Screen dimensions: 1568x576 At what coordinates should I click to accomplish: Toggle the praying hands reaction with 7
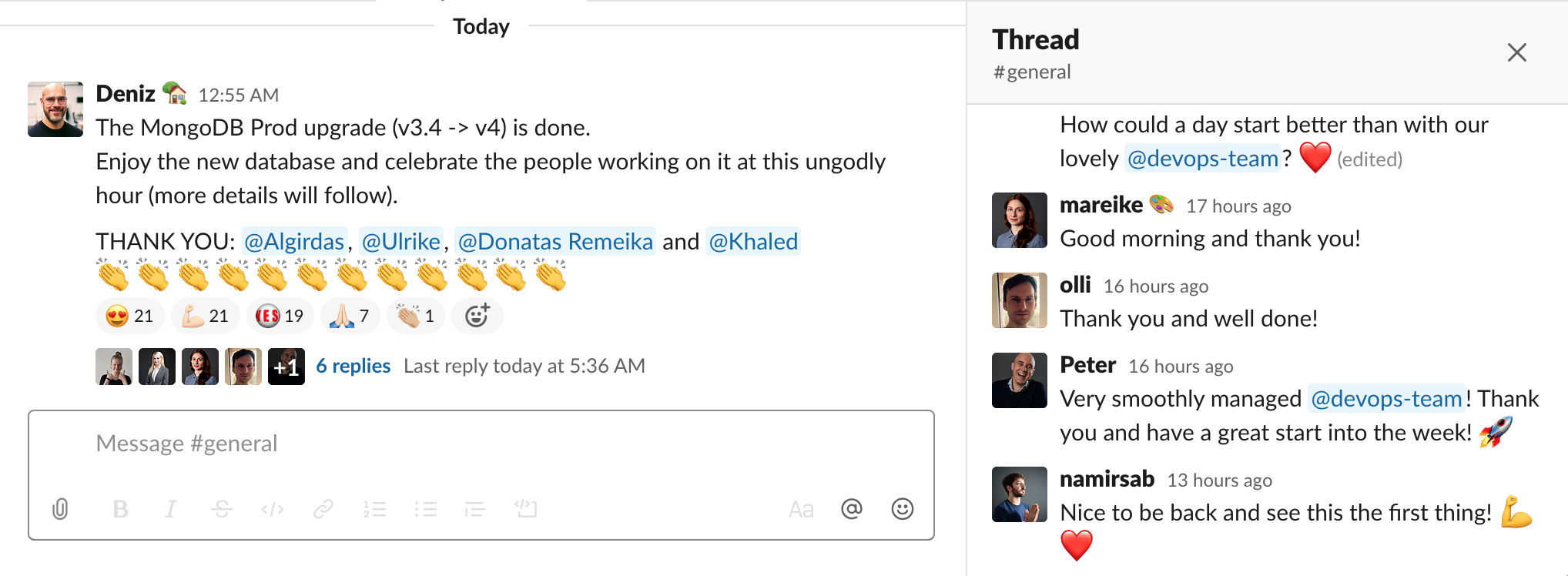coord(350,316)
